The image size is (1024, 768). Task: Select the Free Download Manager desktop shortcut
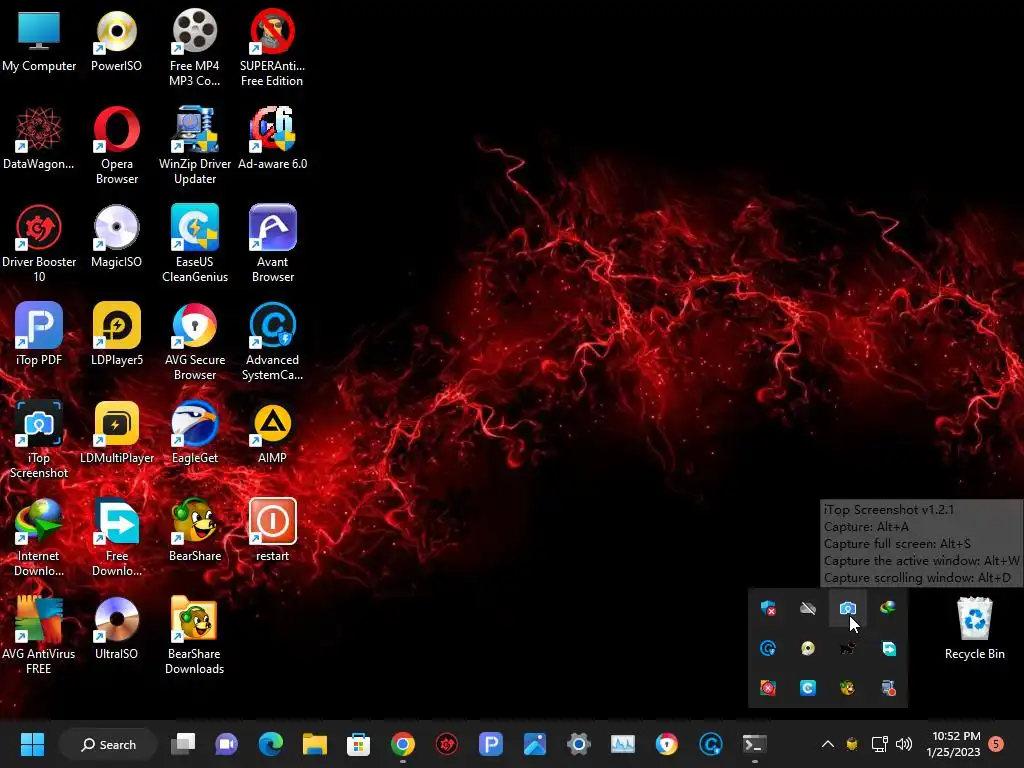(116, 539)
